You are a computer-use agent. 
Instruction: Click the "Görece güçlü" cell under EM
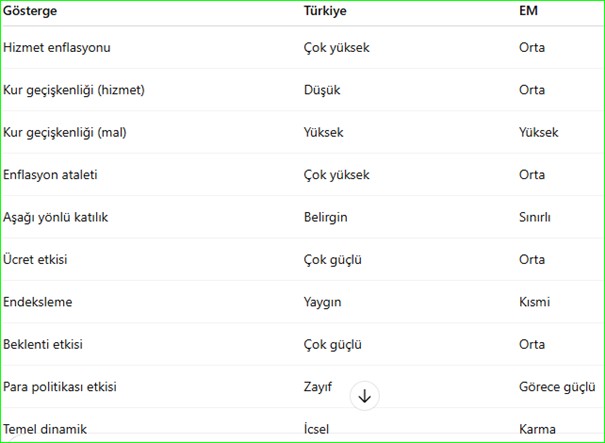pos(558,387)
